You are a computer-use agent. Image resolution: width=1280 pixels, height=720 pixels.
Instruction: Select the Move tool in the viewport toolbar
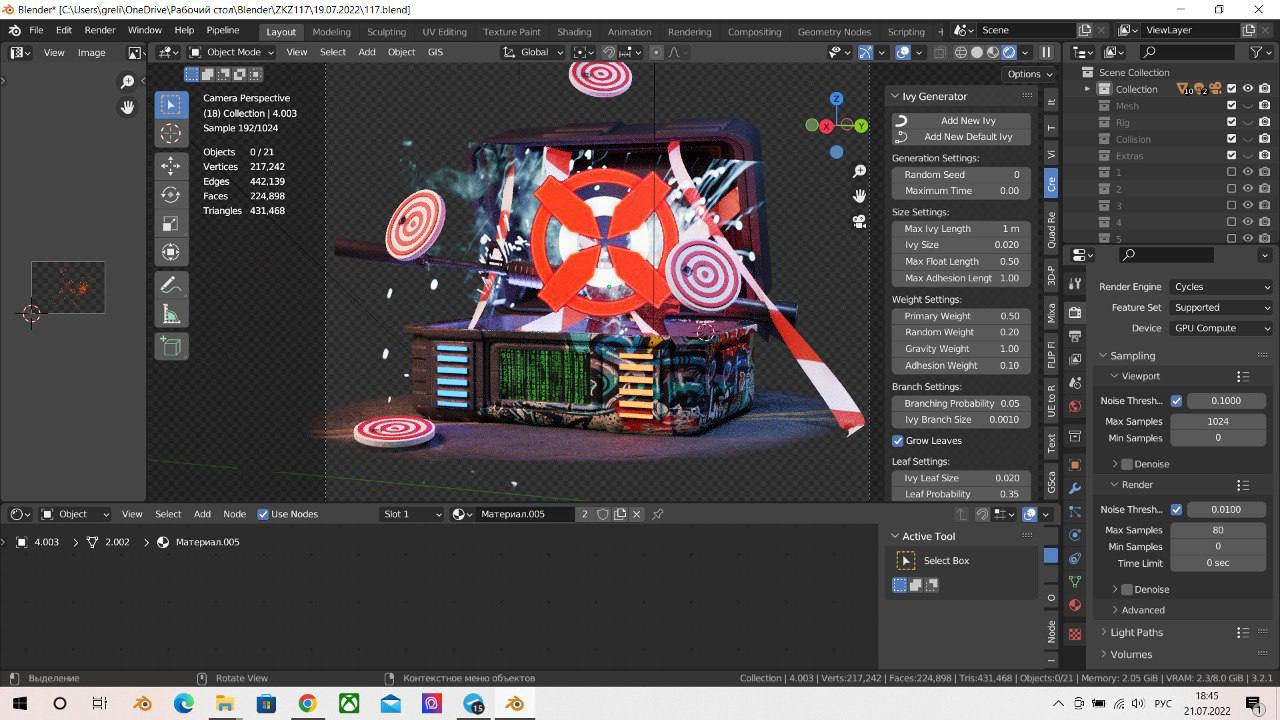point(171,165)
